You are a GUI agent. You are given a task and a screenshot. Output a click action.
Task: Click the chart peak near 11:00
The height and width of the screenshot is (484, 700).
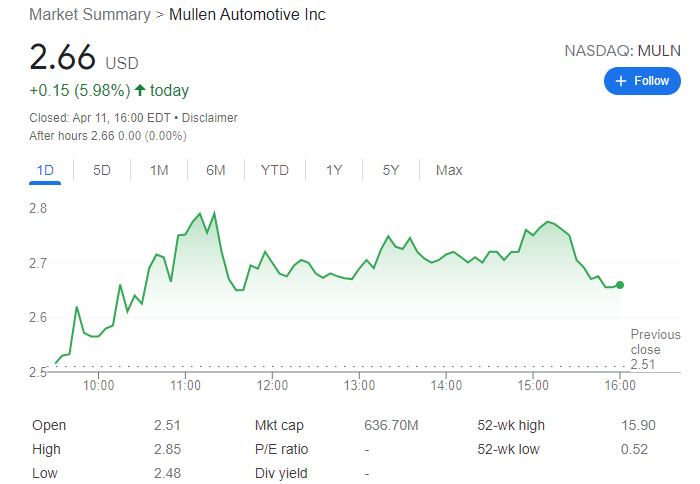click(x=200, y=213)
